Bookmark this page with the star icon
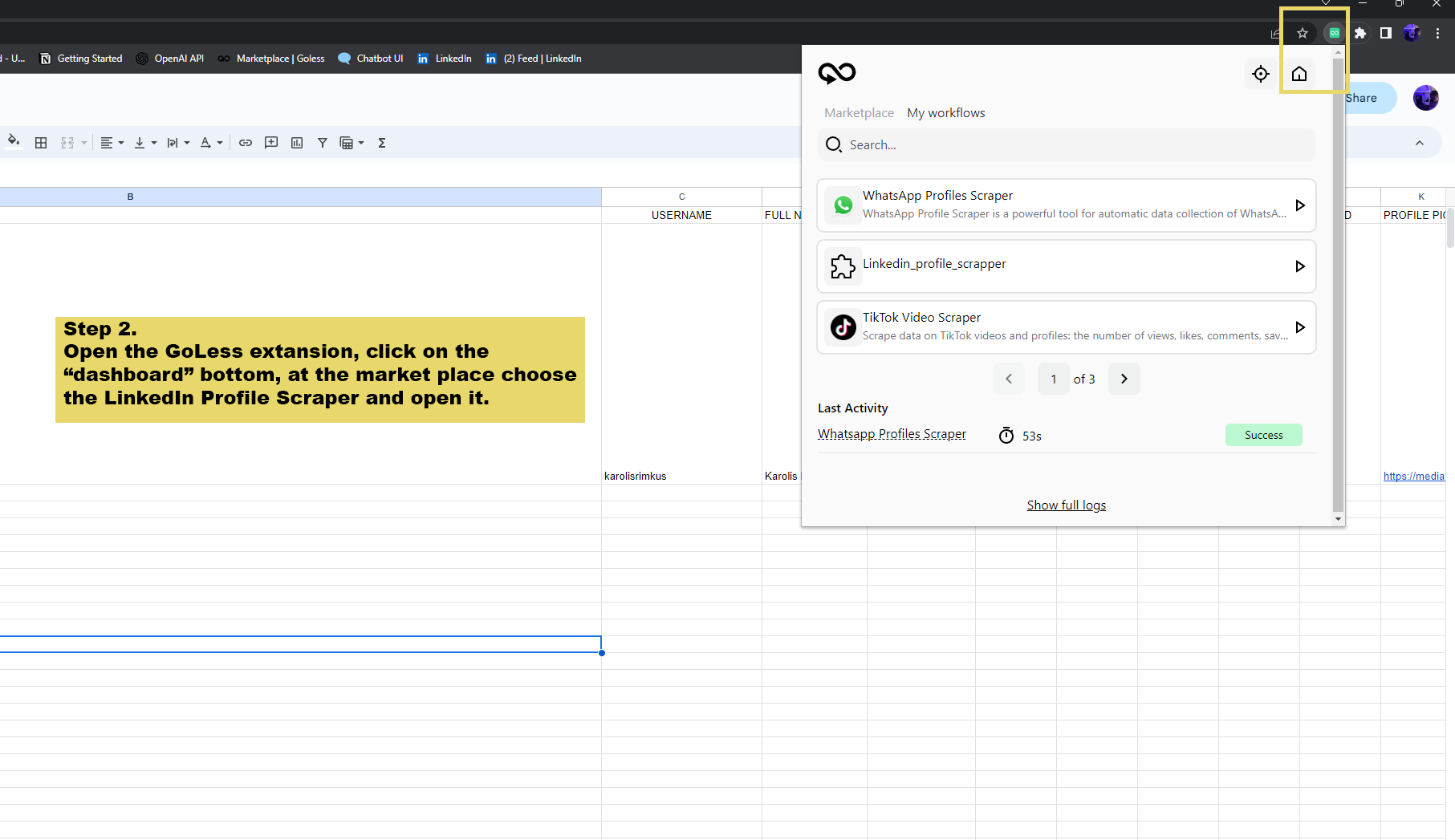Image resolution: width=1455 pixels, height=840 pixels. [x=1303, y=33]
